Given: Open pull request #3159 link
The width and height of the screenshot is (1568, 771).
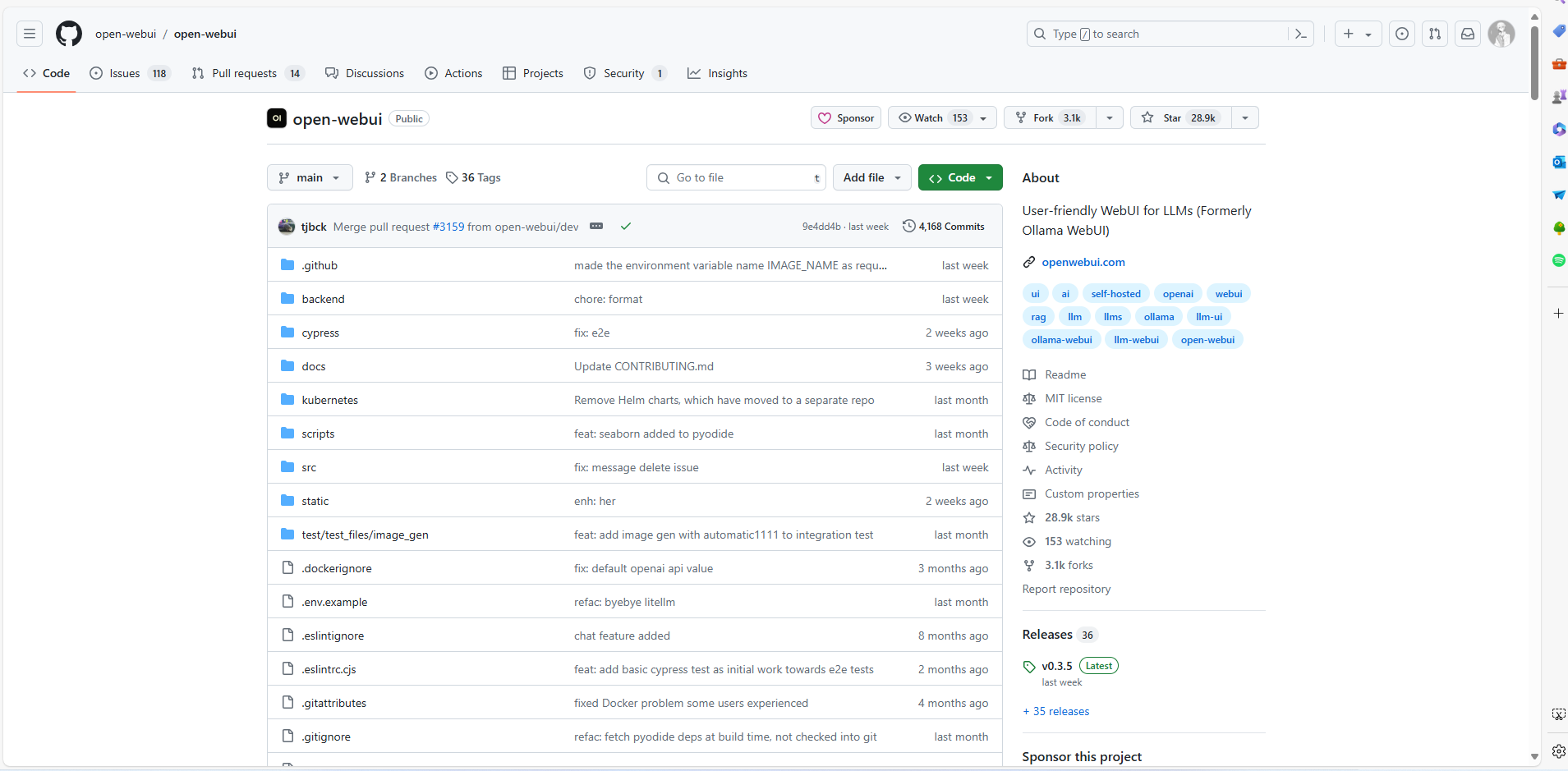Looking at the screenshot, I should [448, 227].
